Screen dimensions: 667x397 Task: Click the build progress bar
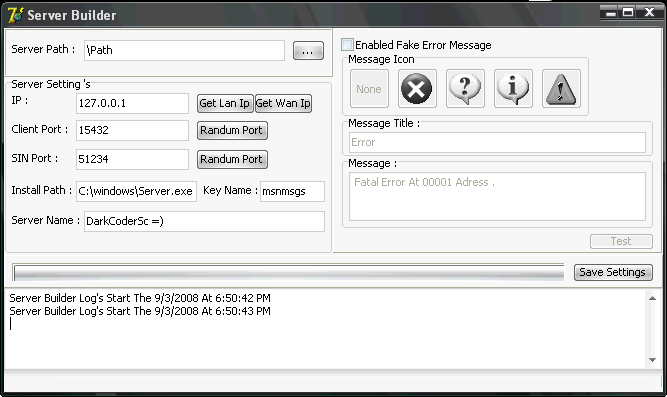click(289, 272)
